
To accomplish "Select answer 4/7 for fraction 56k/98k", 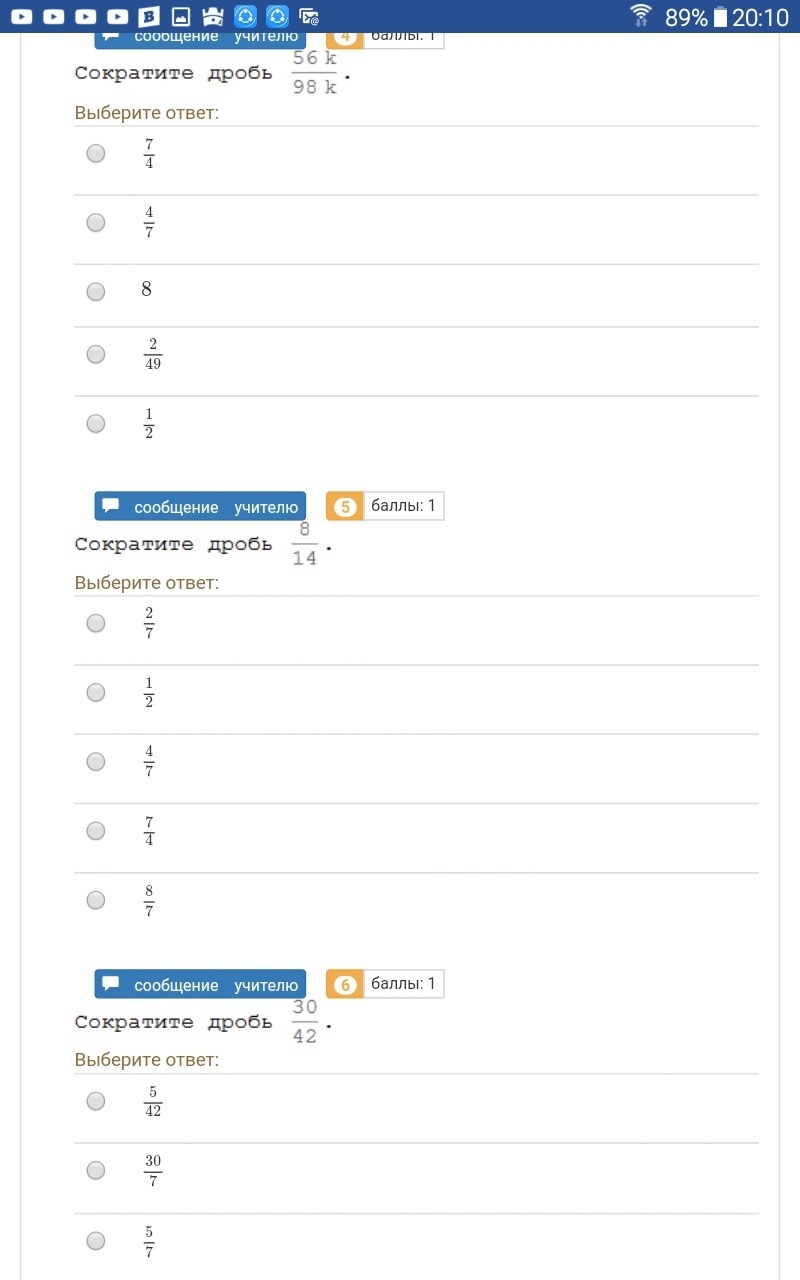I will click(x=96, y=222).
